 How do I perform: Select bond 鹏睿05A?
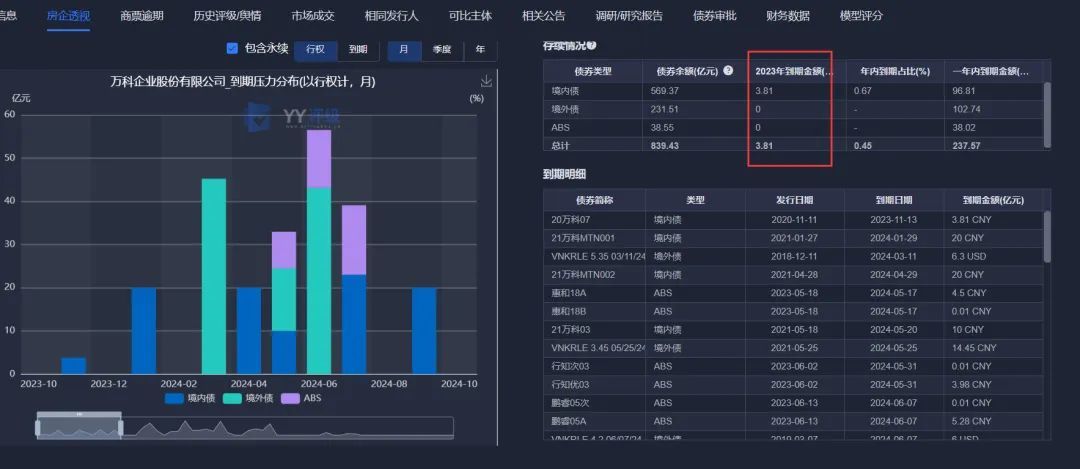[x=570, y=421]
